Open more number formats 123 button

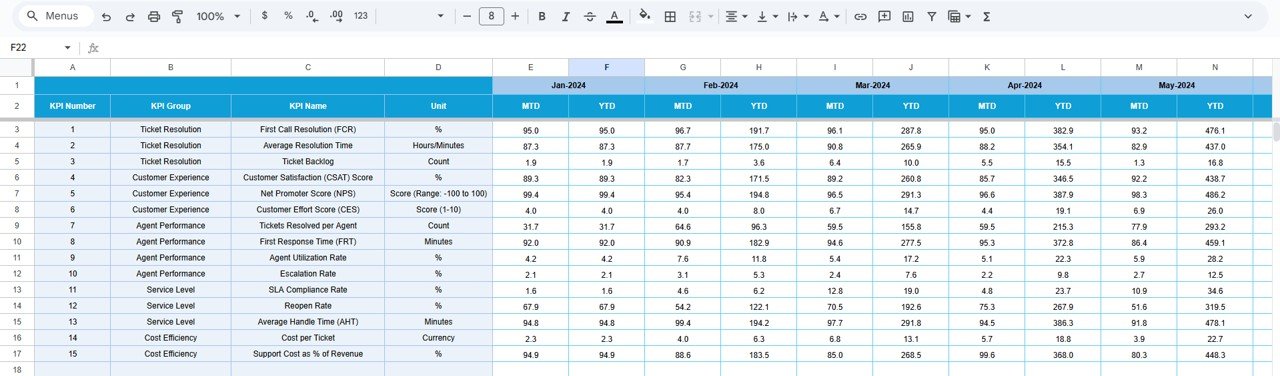pos(361,16)
